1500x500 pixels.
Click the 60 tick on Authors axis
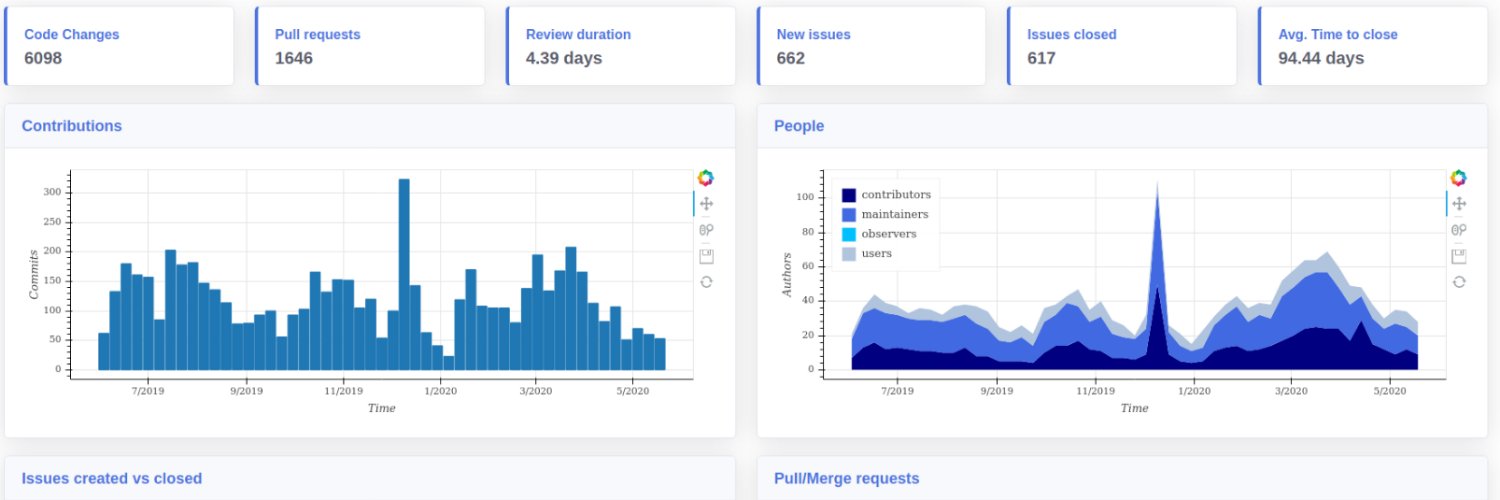point(810,266)
